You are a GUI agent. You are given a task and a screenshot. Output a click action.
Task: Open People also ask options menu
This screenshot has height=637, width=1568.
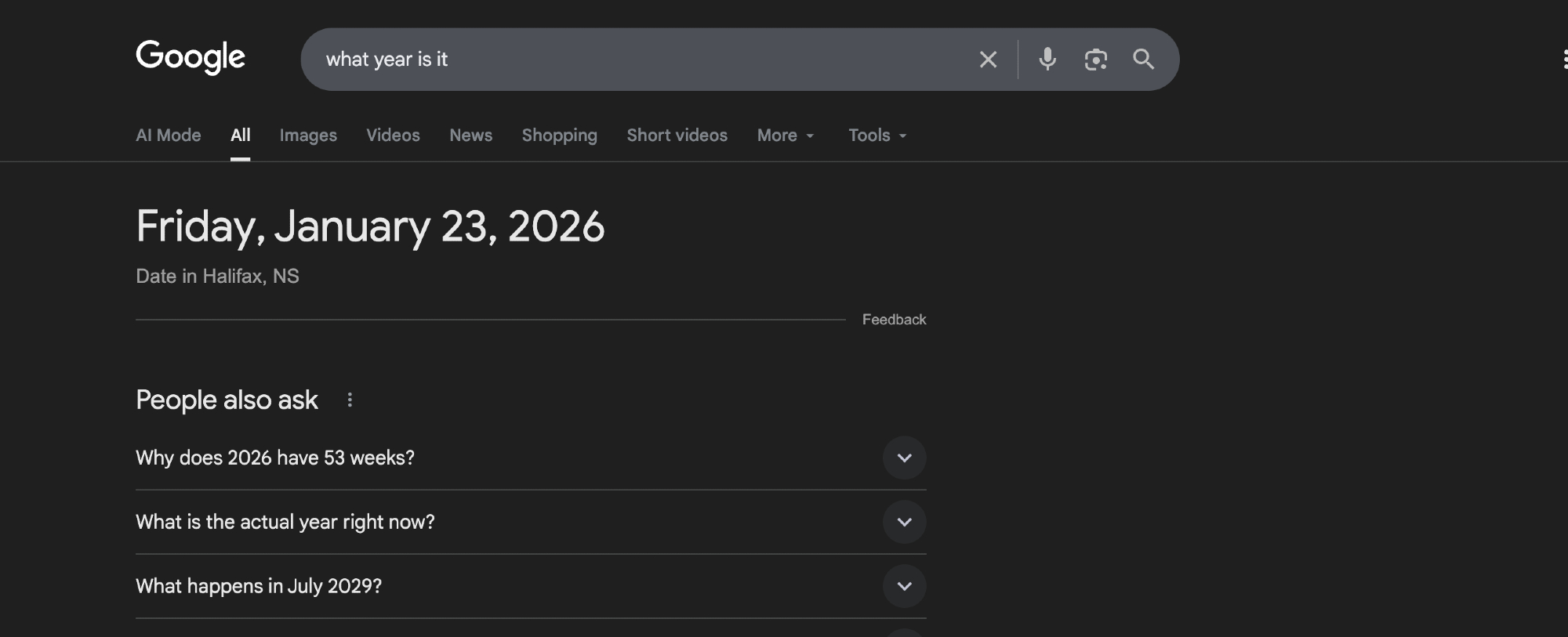[x=350, y=400]
